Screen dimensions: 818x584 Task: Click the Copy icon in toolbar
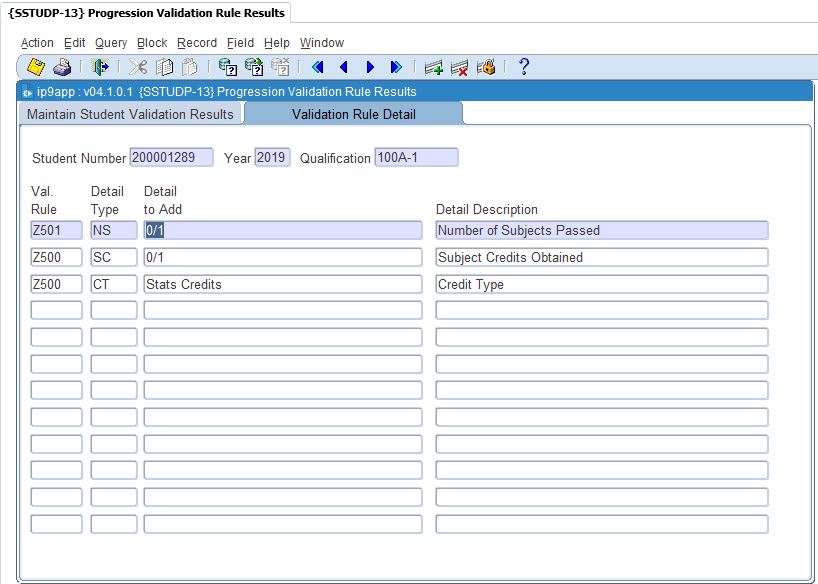point(164,67)
